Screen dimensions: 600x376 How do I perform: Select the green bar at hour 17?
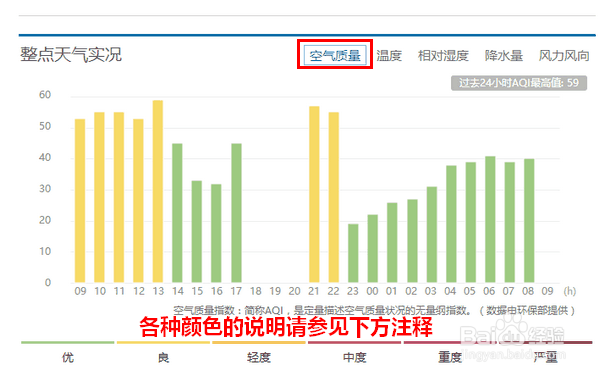click(236, 213)
